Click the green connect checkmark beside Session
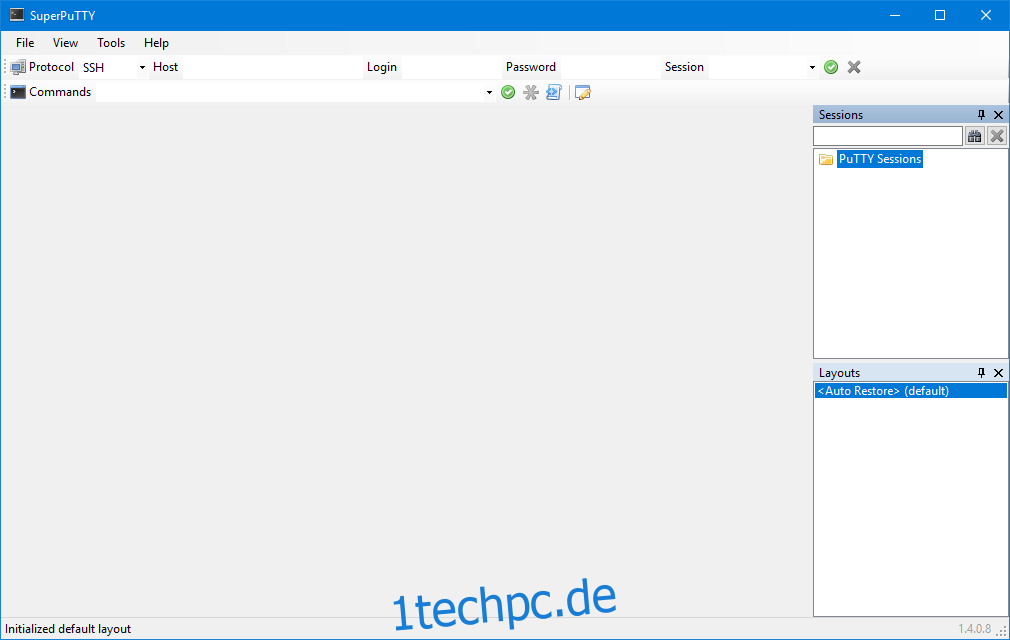 coord(831,68)
